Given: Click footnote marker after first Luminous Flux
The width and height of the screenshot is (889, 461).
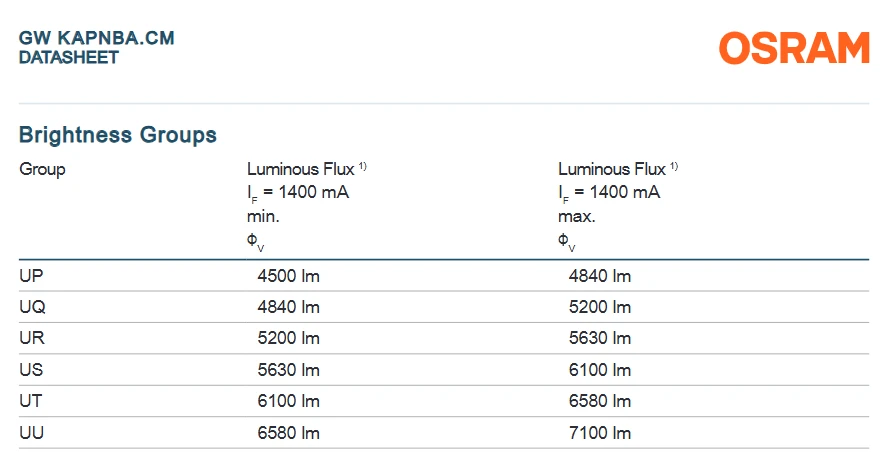Looking at the screenshot, I should click(x=362, y=166).
